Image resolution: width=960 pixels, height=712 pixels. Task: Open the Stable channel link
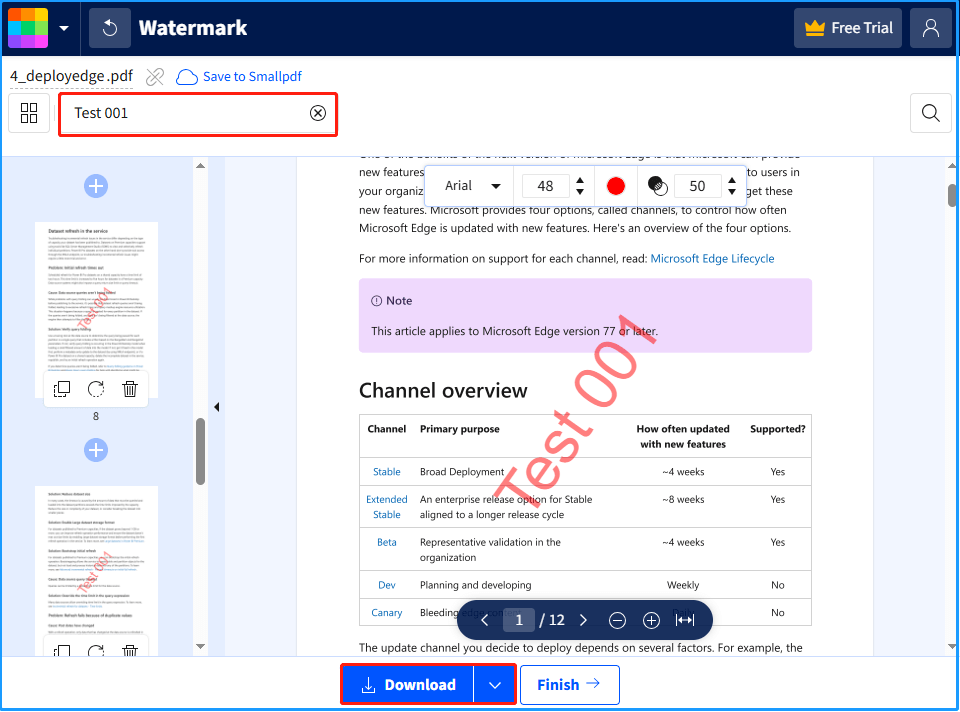[386, 472]
